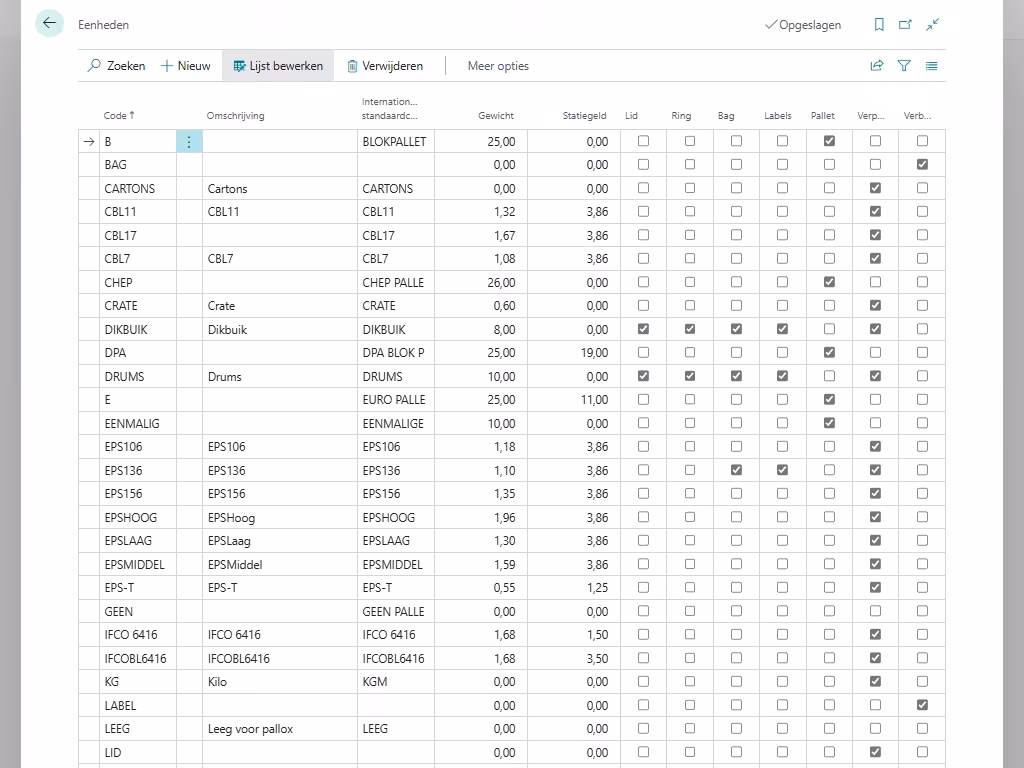Viewport: 1024px width, 768px height.
Task: Click the Zoeken search button
Action: tap(116, 66)
